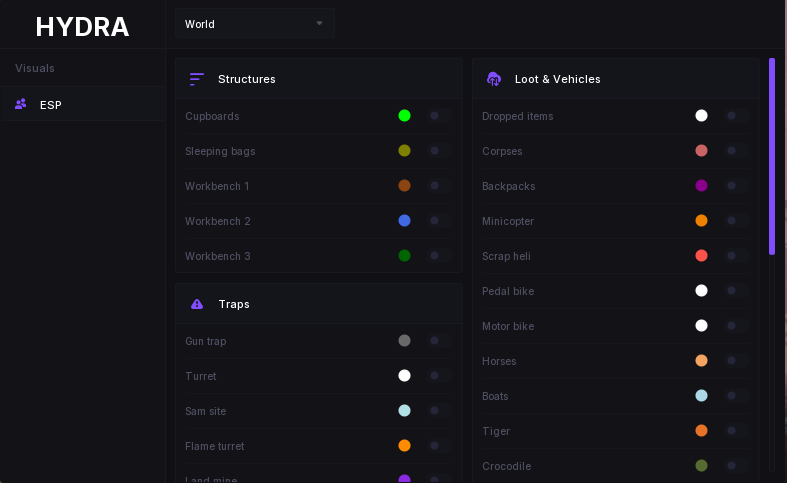Open Minicopter orange color swatch

702,221
